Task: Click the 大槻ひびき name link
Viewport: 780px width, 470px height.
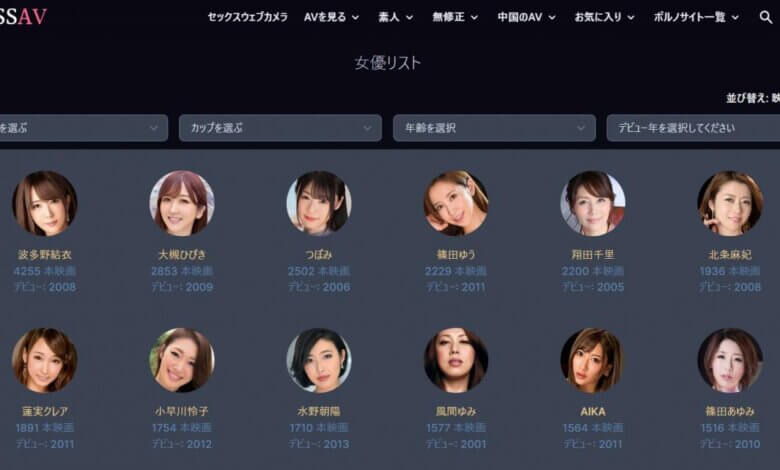Action: click(182, 255)
